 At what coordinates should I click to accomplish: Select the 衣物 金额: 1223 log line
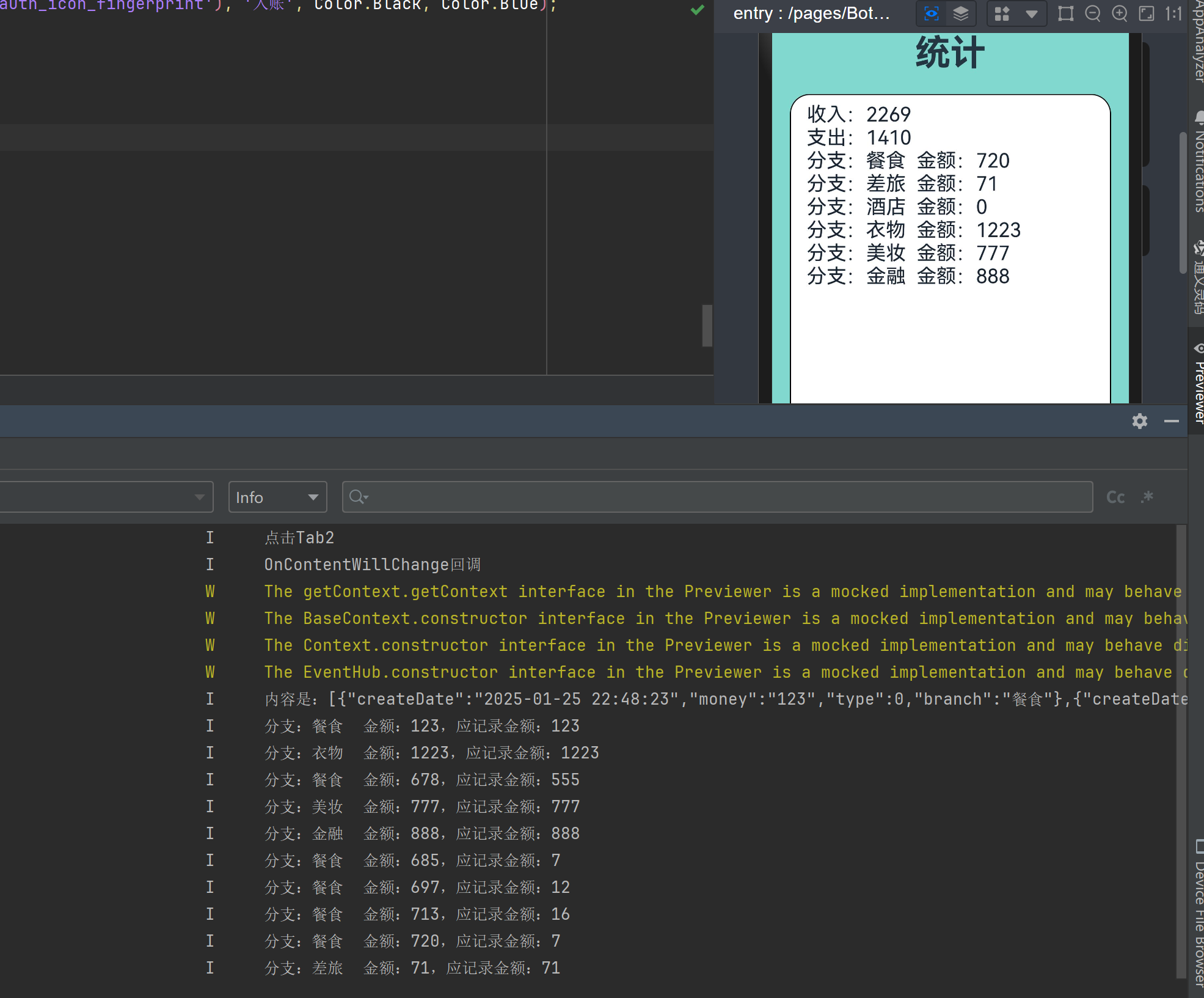pyautogui.click(x=432, y=753)
